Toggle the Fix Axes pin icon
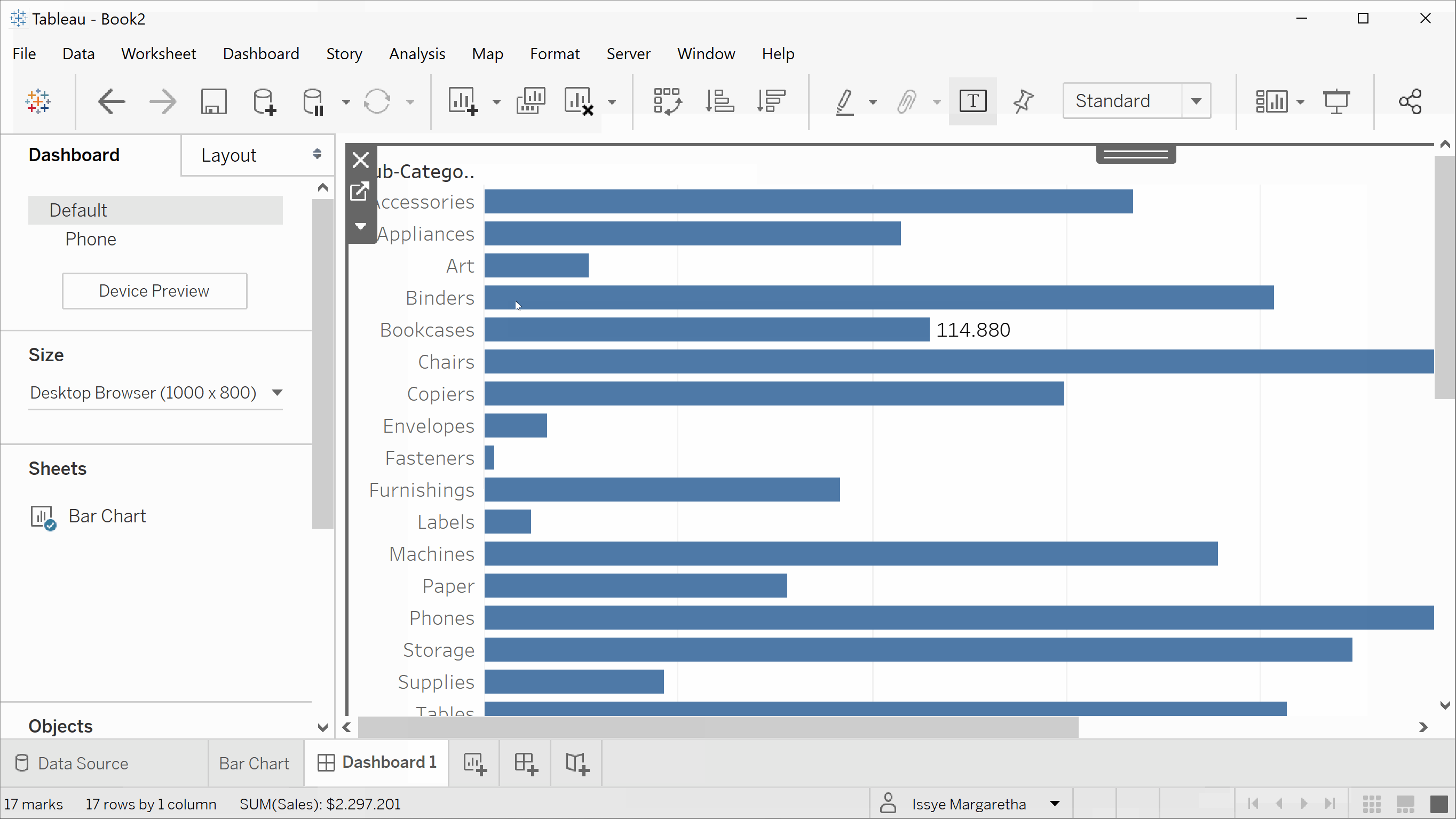The image size is (1456, 819). click(1023, 101)
